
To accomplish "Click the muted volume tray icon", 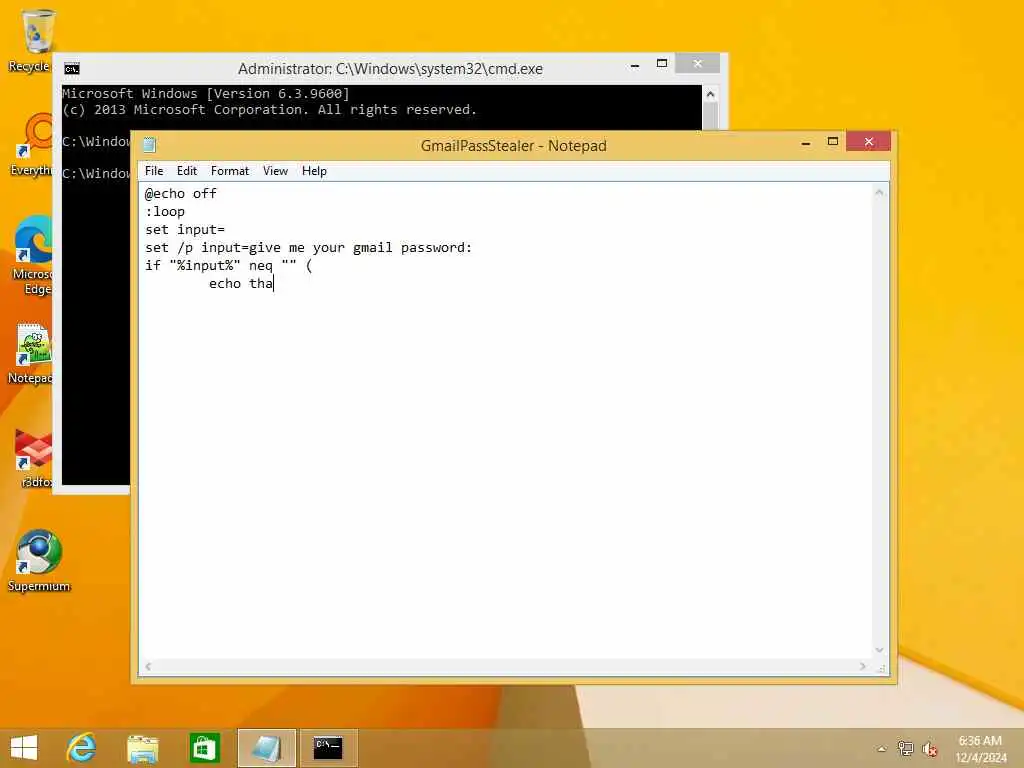I will click(x=930, y=749).
